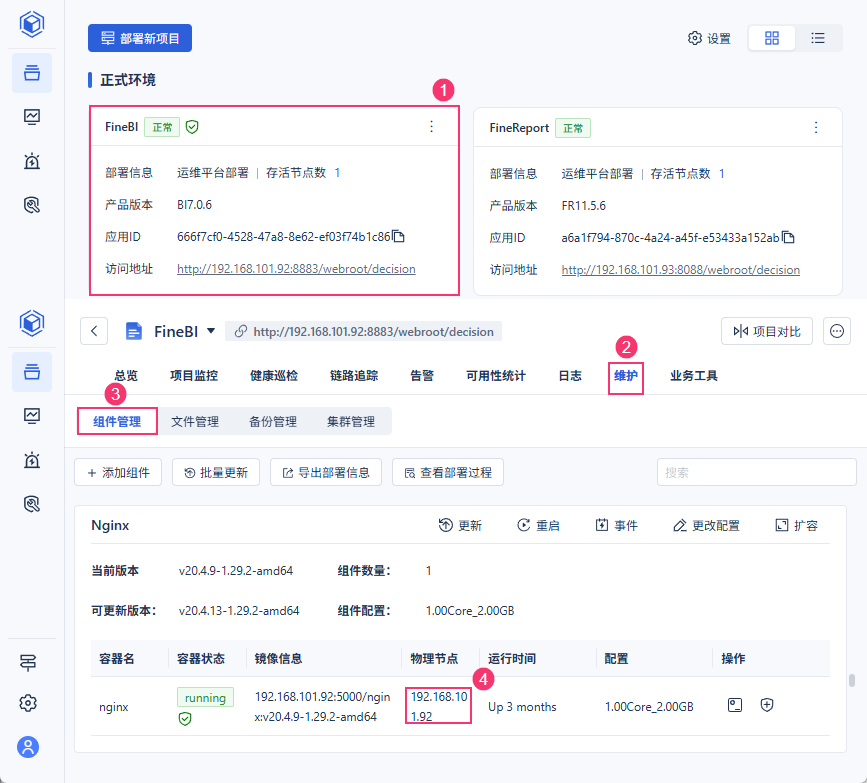Select the 集群管理 sub-tab
867x783 pixels.
(351, 421)
